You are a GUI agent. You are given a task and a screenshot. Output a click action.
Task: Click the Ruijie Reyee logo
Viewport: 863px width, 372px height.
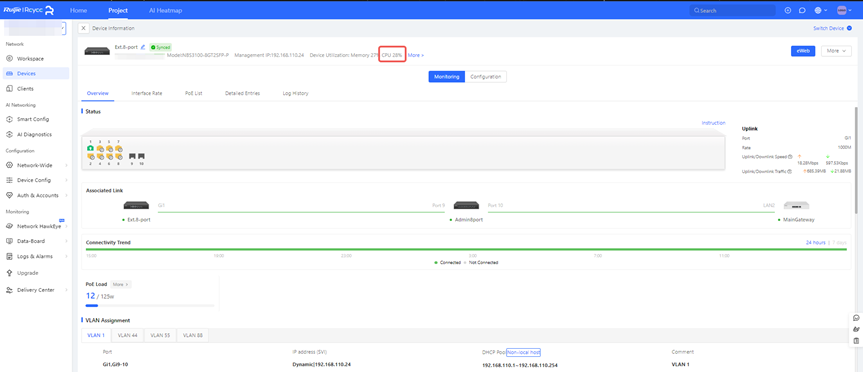click(x=29, y=10)
